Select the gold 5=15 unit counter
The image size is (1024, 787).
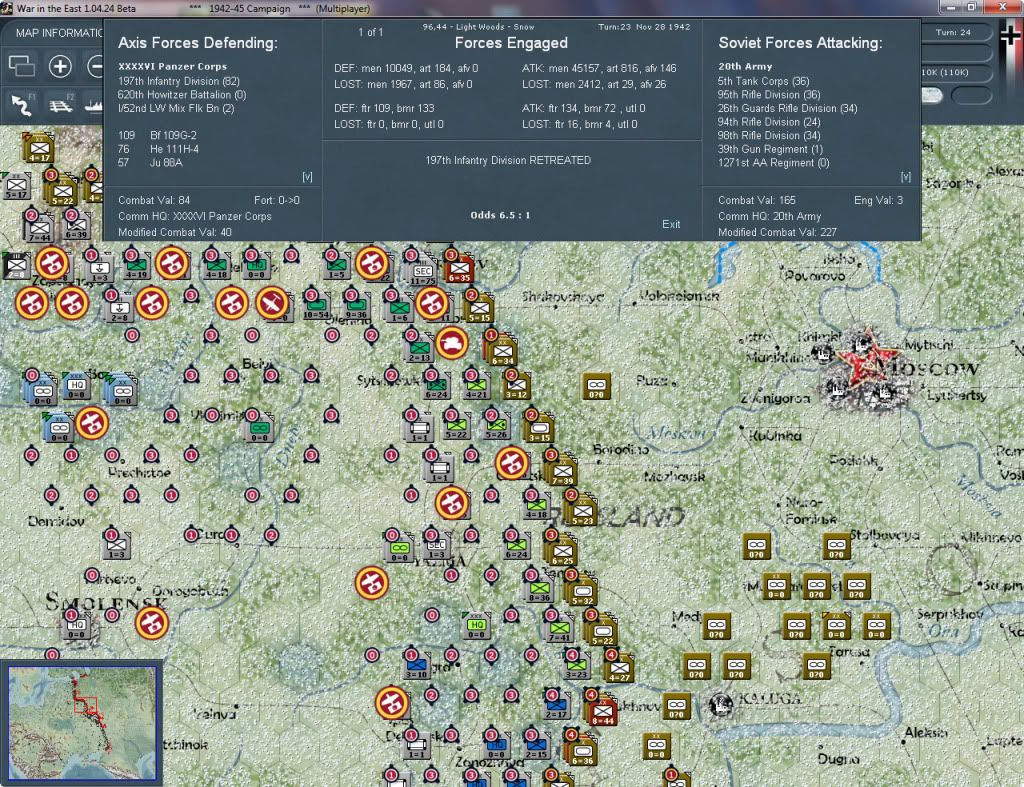pyautogui.click(x=479, y=309)
